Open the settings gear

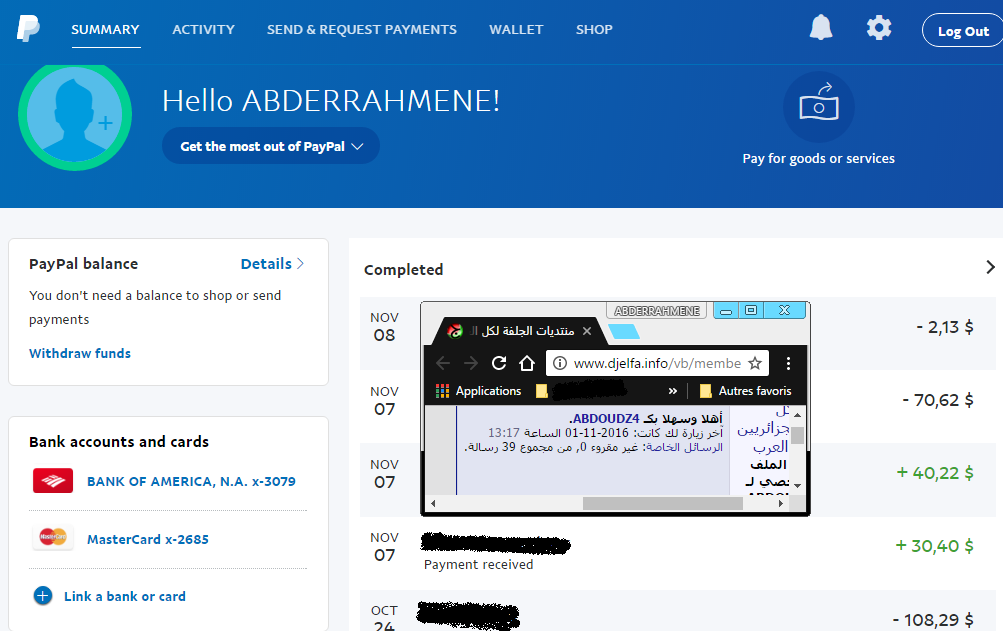point(879,28)
